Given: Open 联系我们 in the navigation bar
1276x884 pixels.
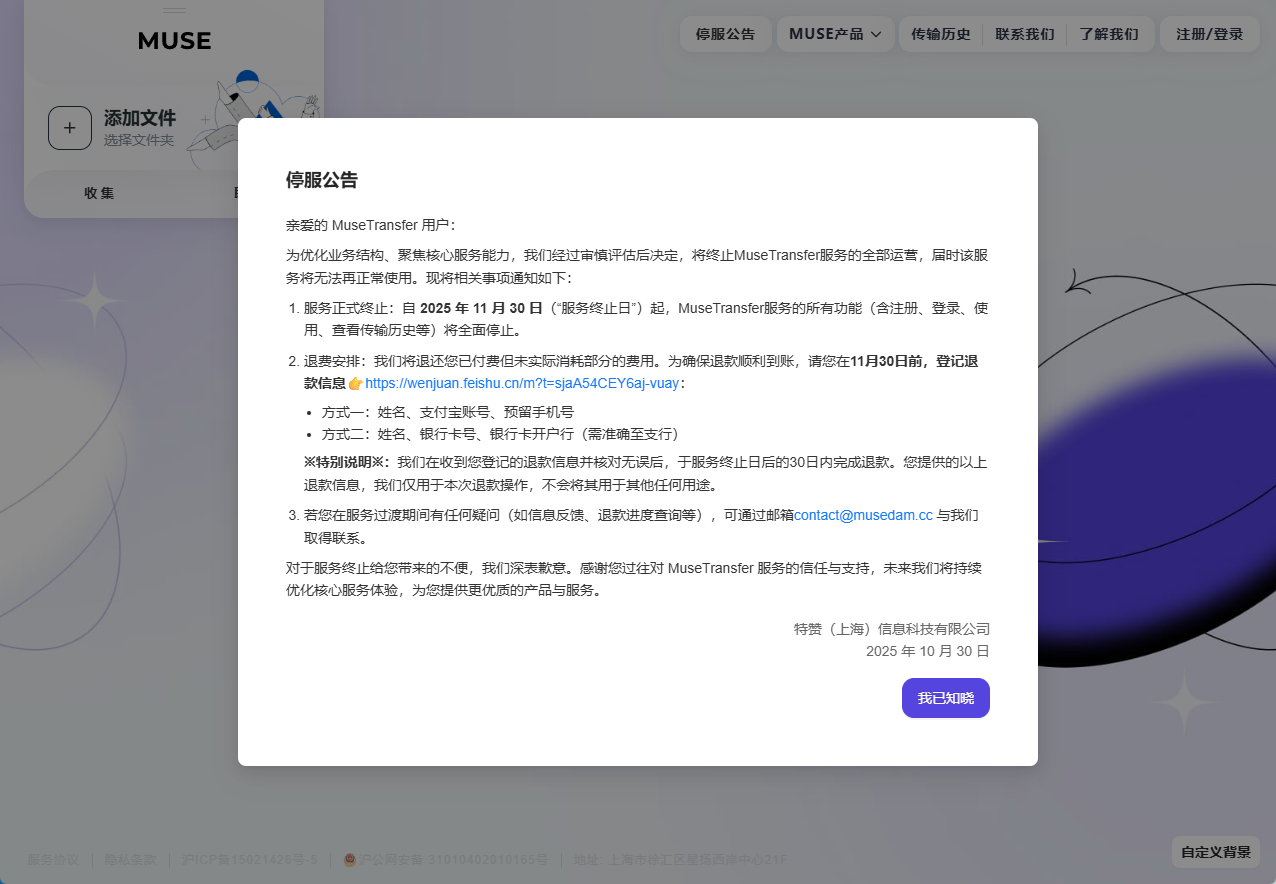Looking at the screenshot, I should pyautogui.click(x=1024, y=34).
